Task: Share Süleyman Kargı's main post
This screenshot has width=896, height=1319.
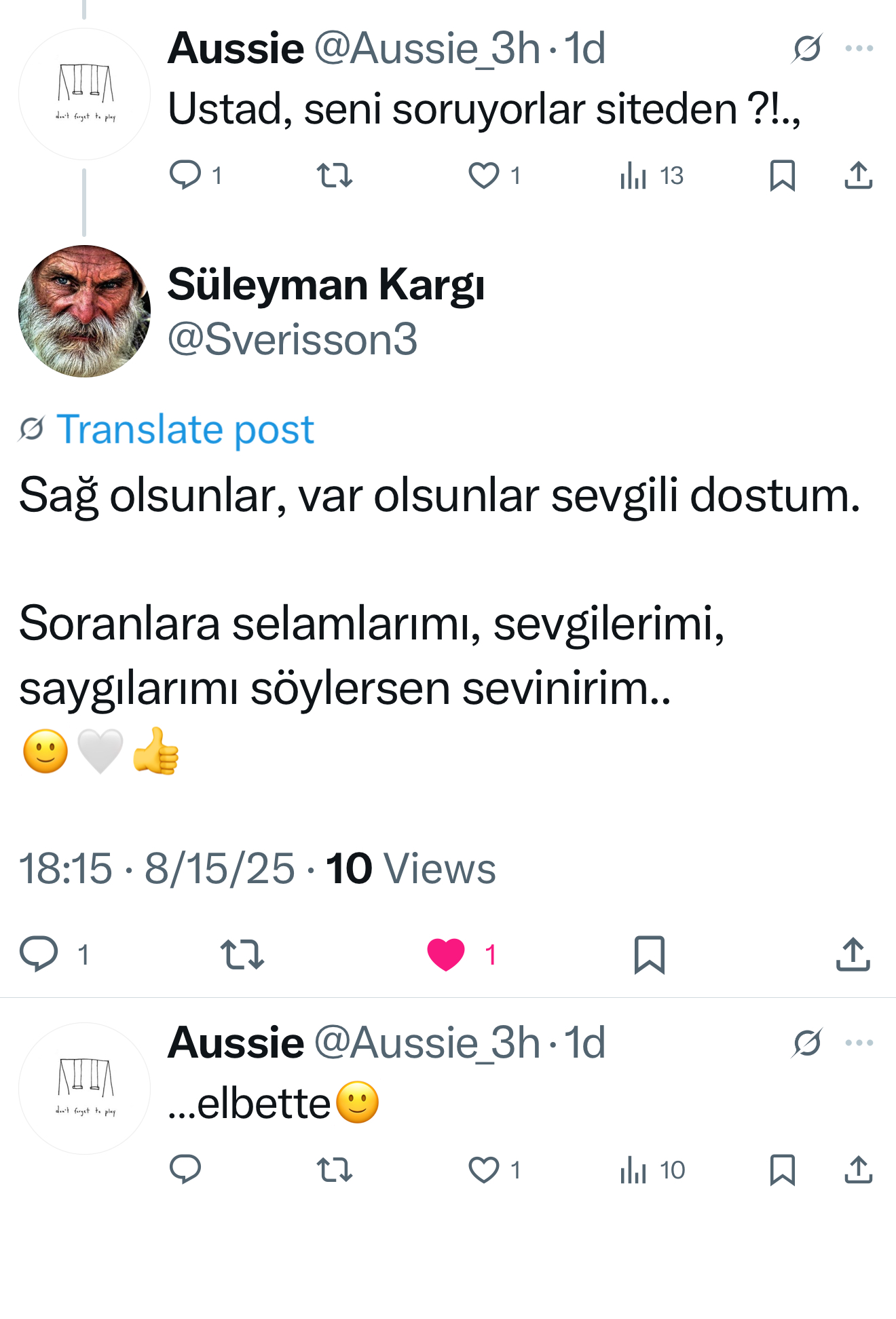Action: (853, 954)
